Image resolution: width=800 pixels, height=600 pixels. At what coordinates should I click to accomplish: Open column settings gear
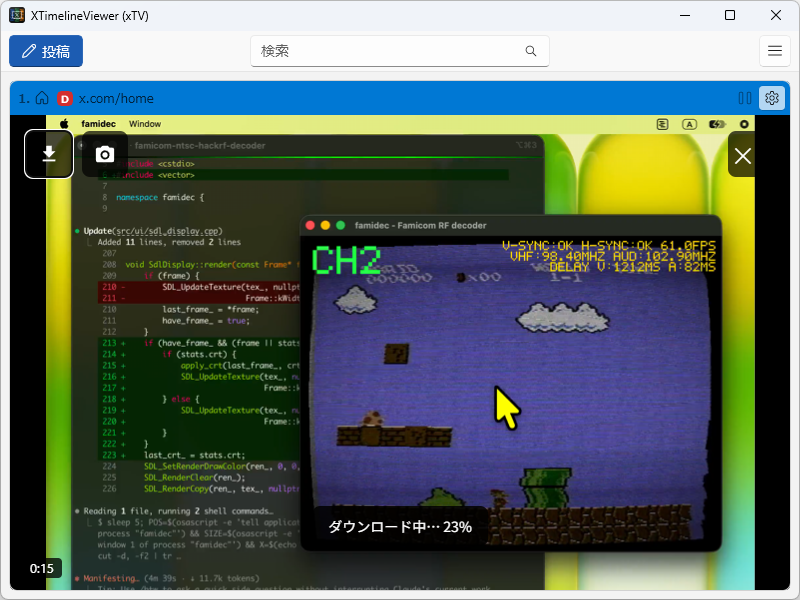coord(771,98)
